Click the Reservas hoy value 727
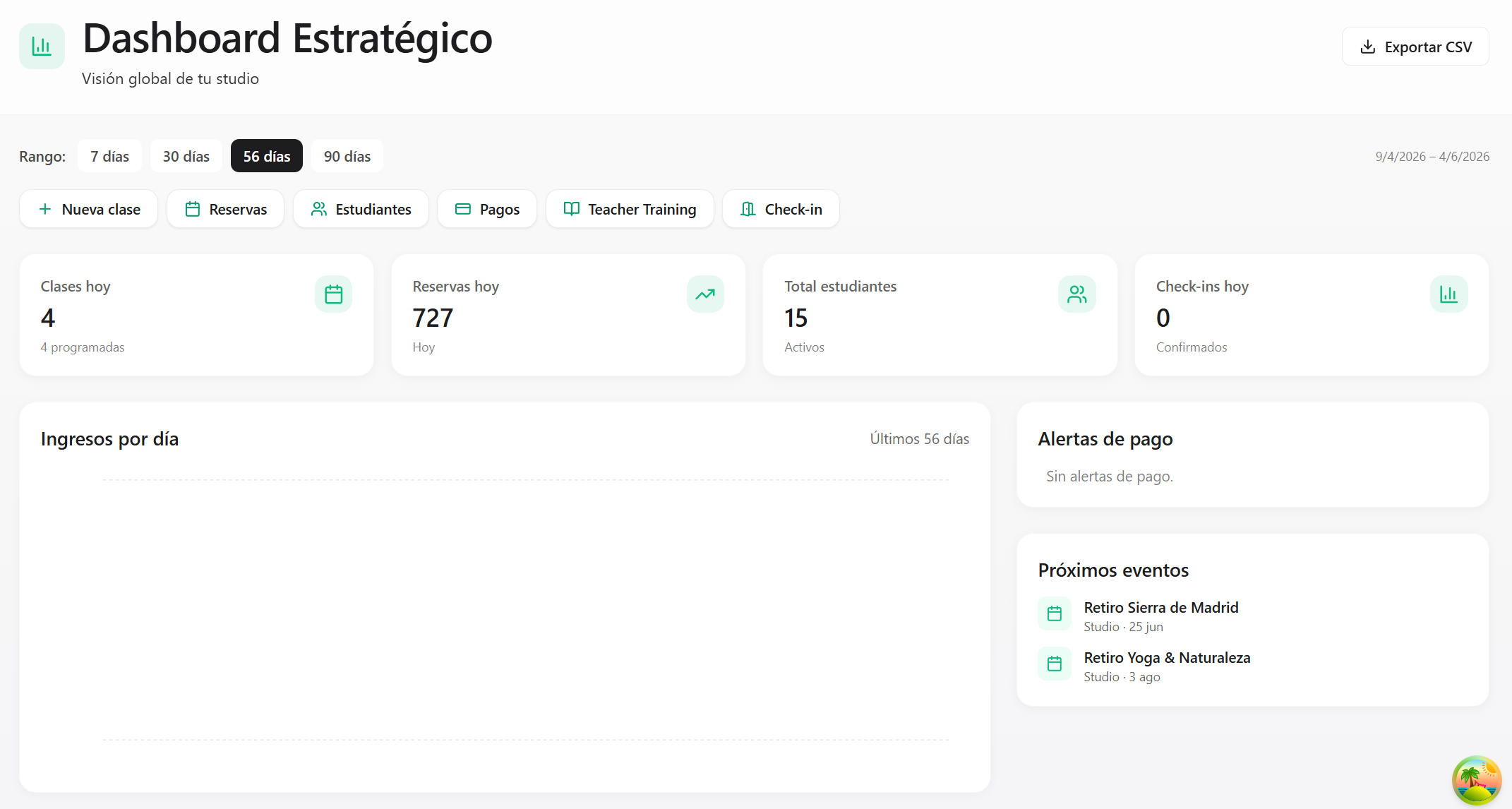Viewport: 1512px width, 809px height. point(433,318)
